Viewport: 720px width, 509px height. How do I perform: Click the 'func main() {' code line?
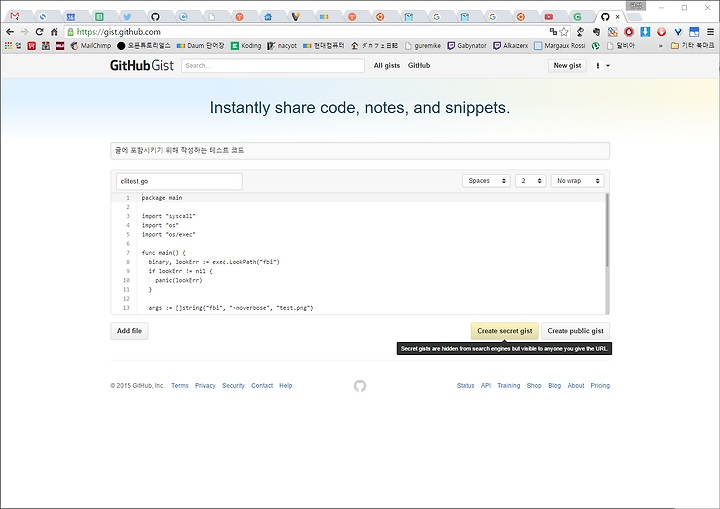pos(164,253)
